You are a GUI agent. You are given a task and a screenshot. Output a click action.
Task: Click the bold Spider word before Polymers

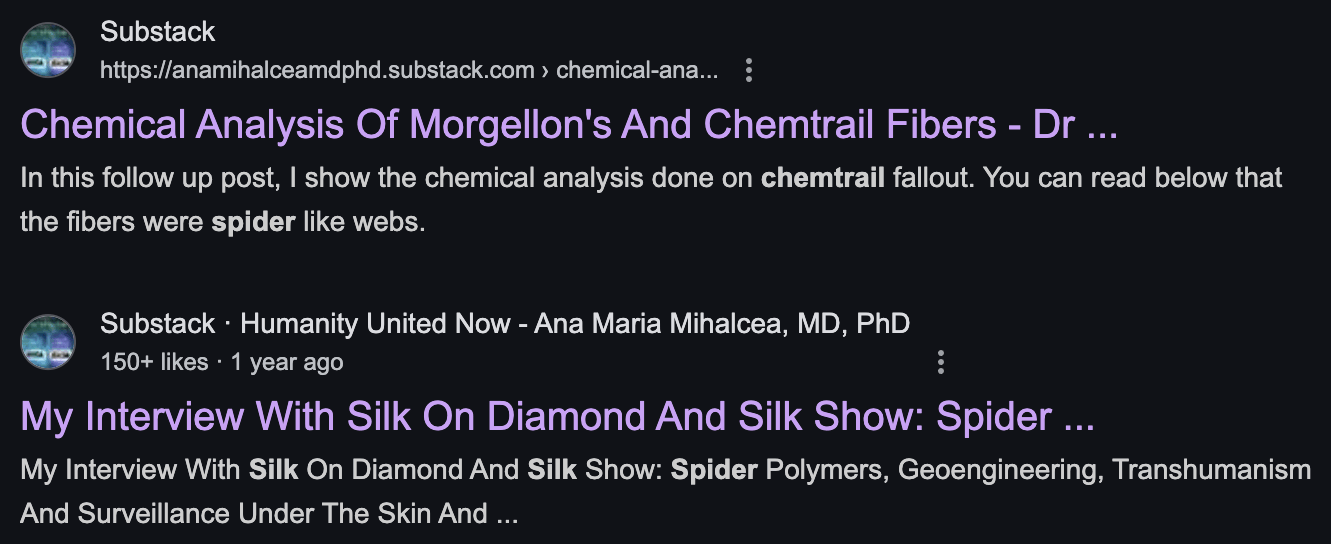[x=714, y=470]
